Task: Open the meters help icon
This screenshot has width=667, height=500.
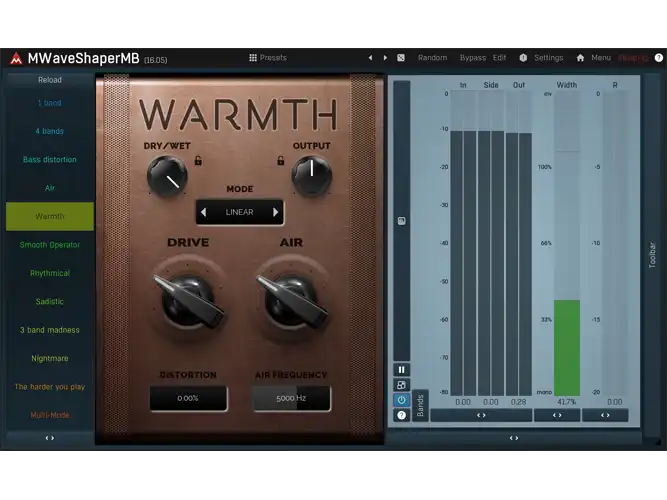Action: point(401,415)
